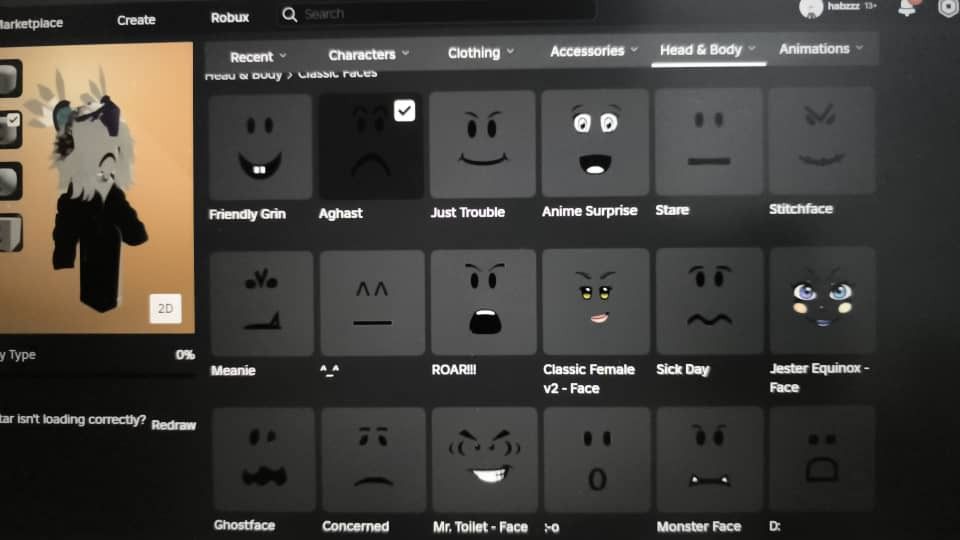
Task: Click the Friendly Grin name label
Action: [247, 214]
